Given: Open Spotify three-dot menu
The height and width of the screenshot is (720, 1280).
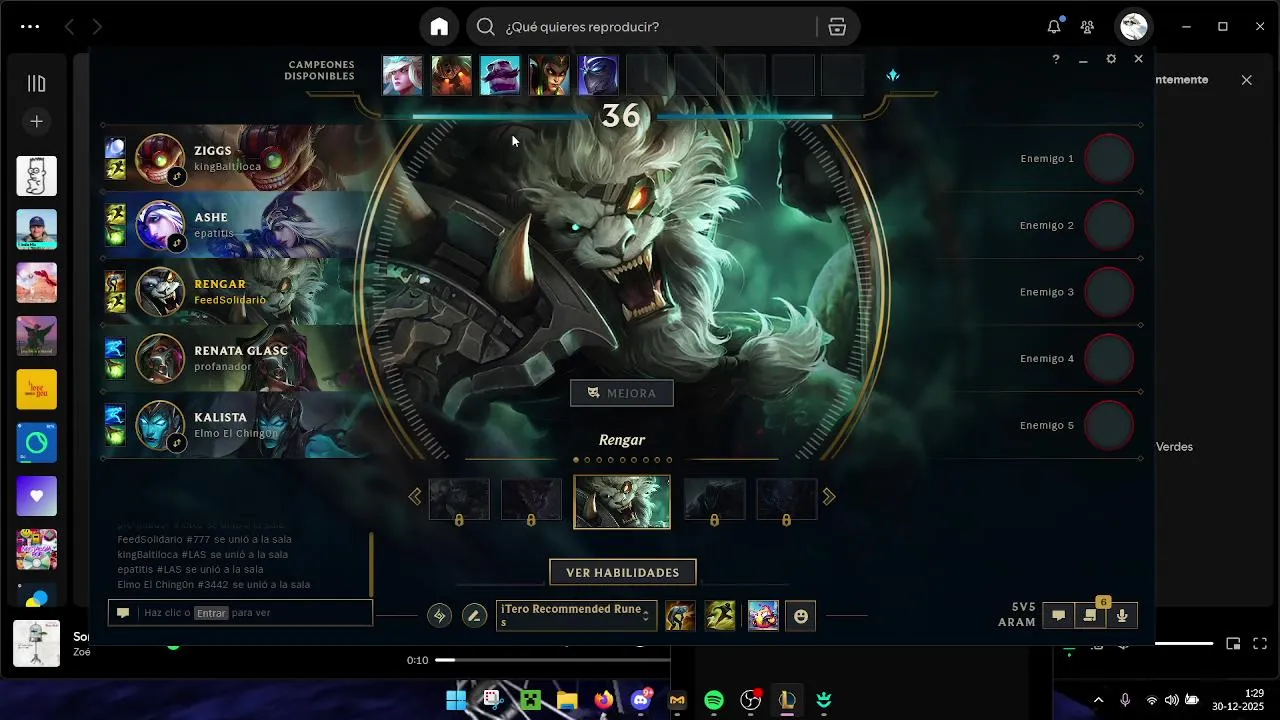Looking at the screenshot, I should [30, 27].
